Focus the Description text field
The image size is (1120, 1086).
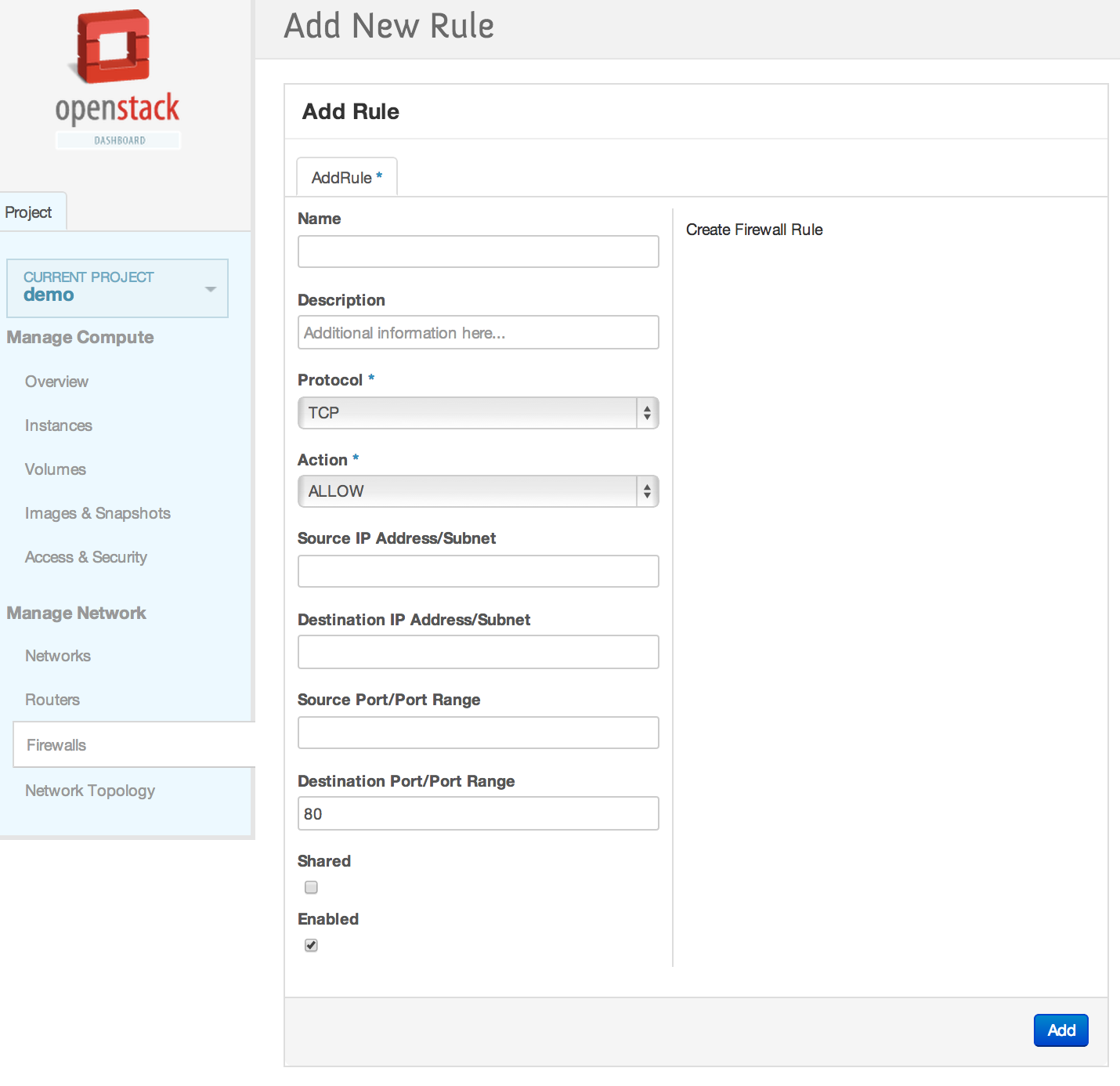coord(478,333)
